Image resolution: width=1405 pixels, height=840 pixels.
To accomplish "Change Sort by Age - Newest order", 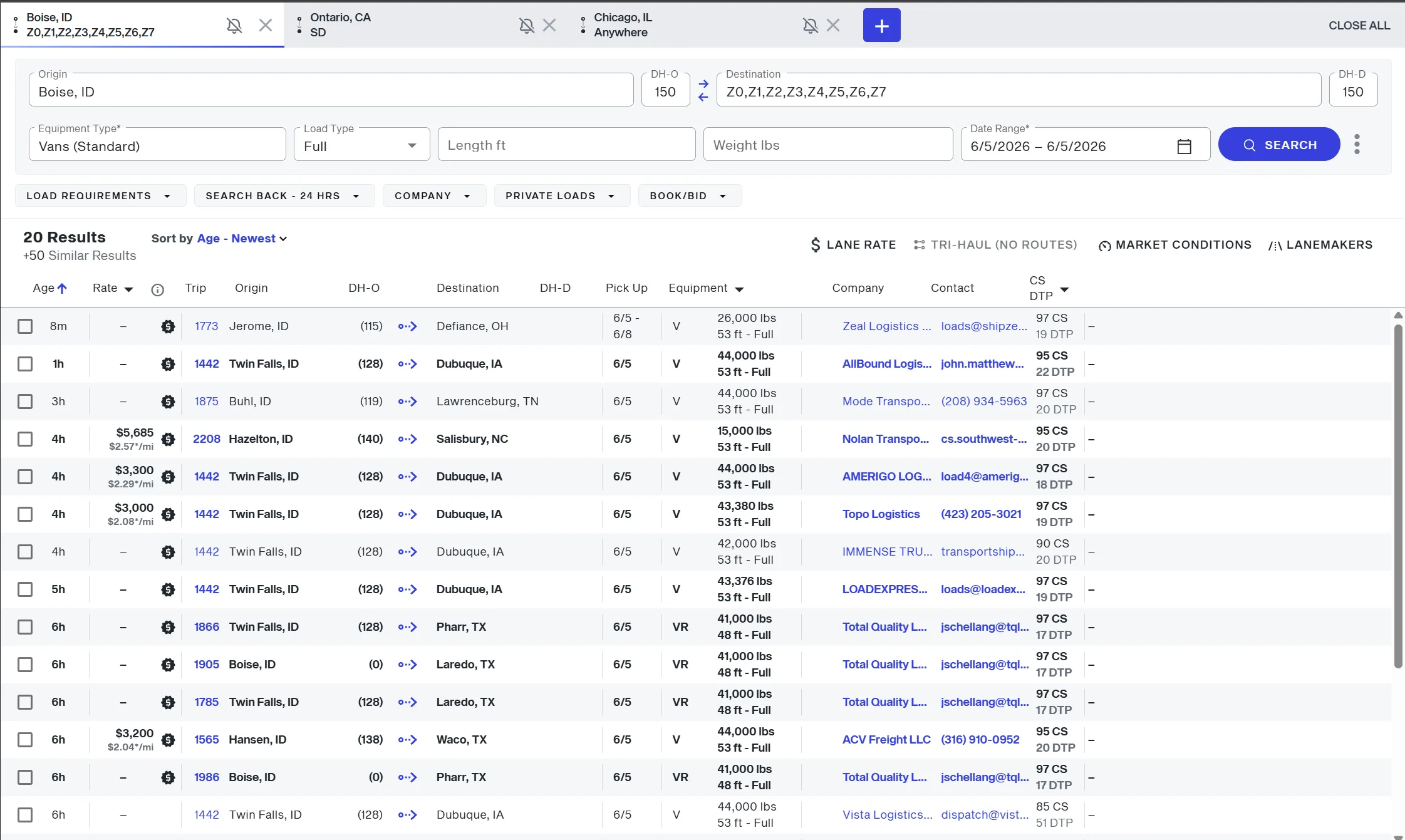I will coord(242,239).
